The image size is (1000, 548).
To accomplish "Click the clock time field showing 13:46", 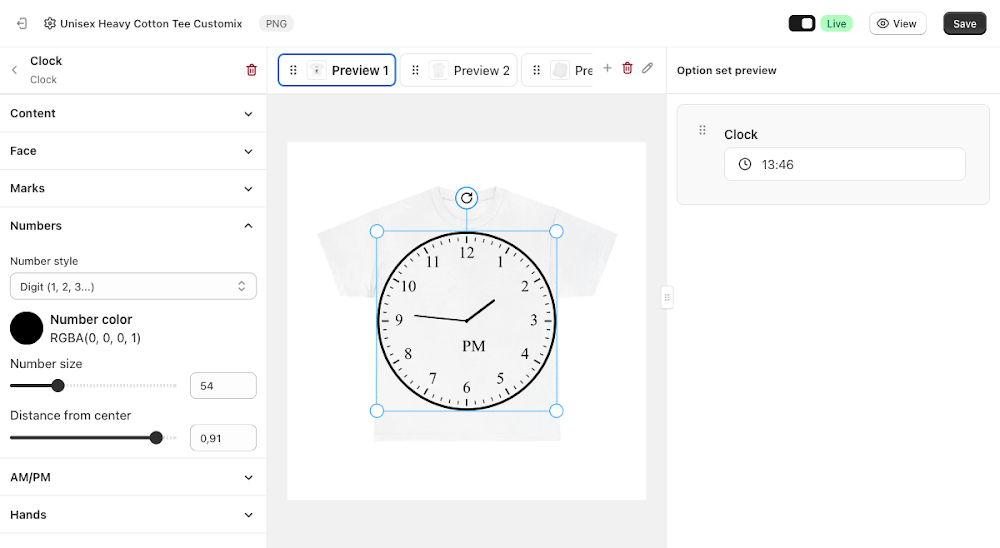I will 844,165.
